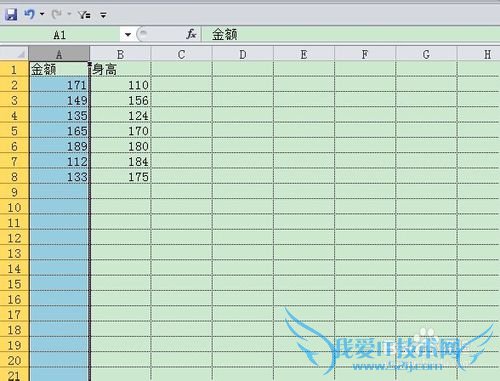The width and height of the screenshot is (500, 381).
Task: Click the Save icon in quick access toolbar
Action: (11, 14)
